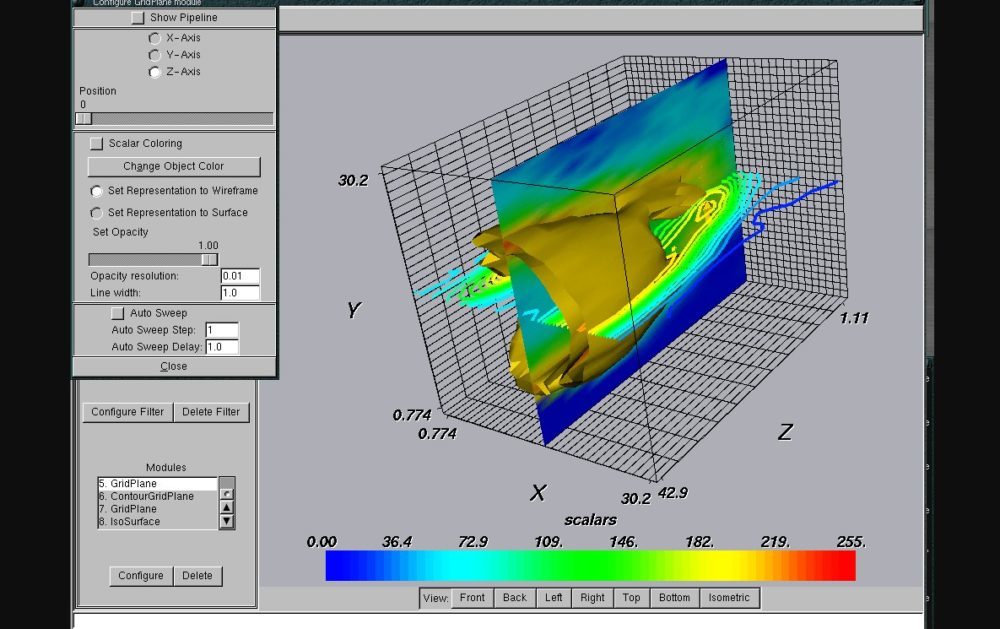Switch to the Top view
1000x629 pixels.
pos(631,598)
